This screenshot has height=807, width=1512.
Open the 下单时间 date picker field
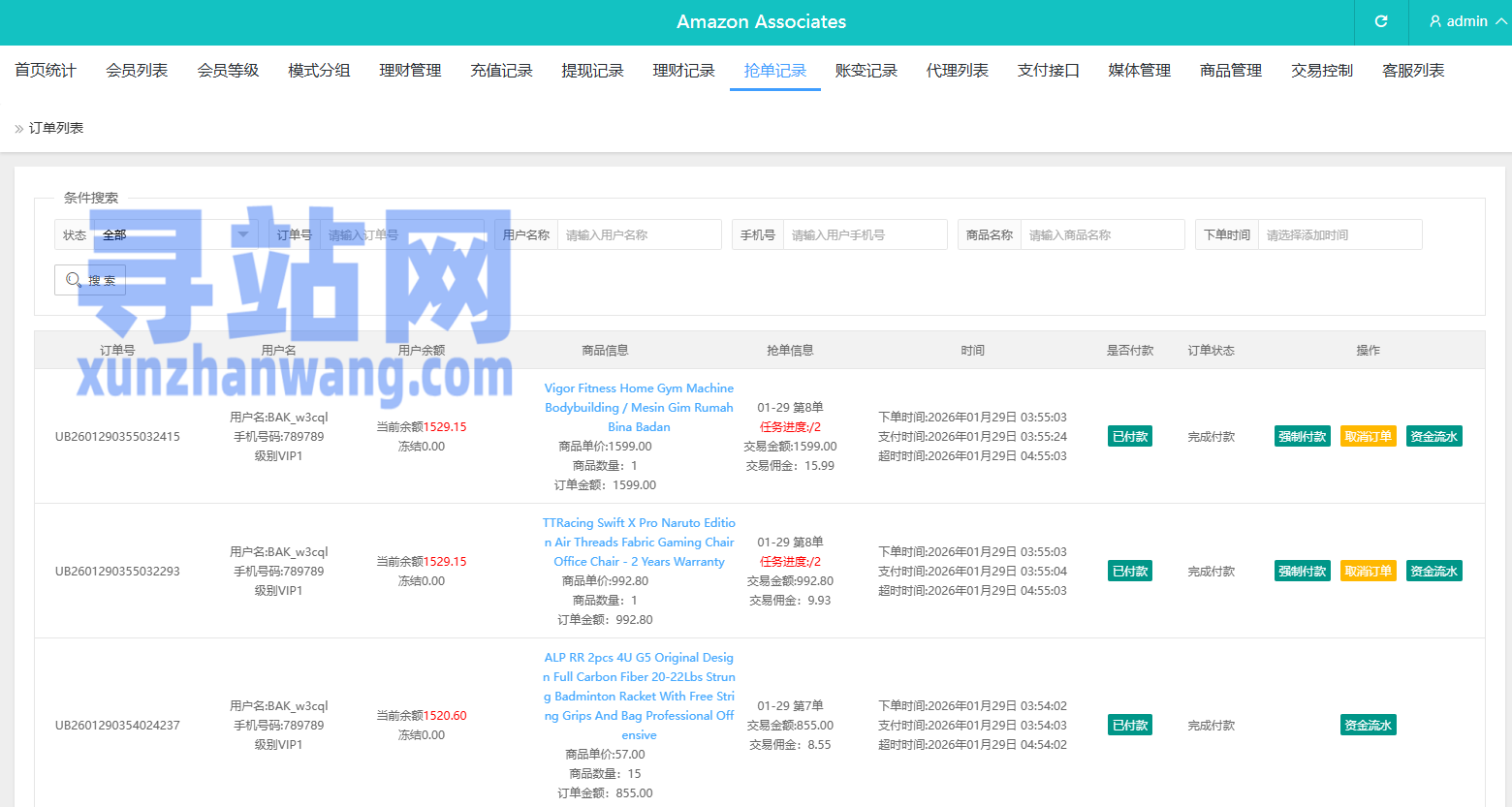[x=1339, y=234]
